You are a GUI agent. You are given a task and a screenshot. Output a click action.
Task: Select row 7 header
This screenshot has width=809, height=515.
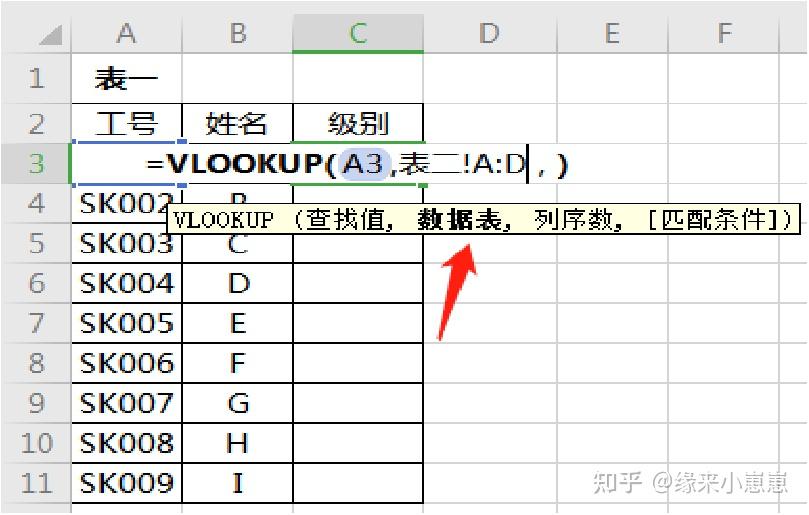pos(36,323)
